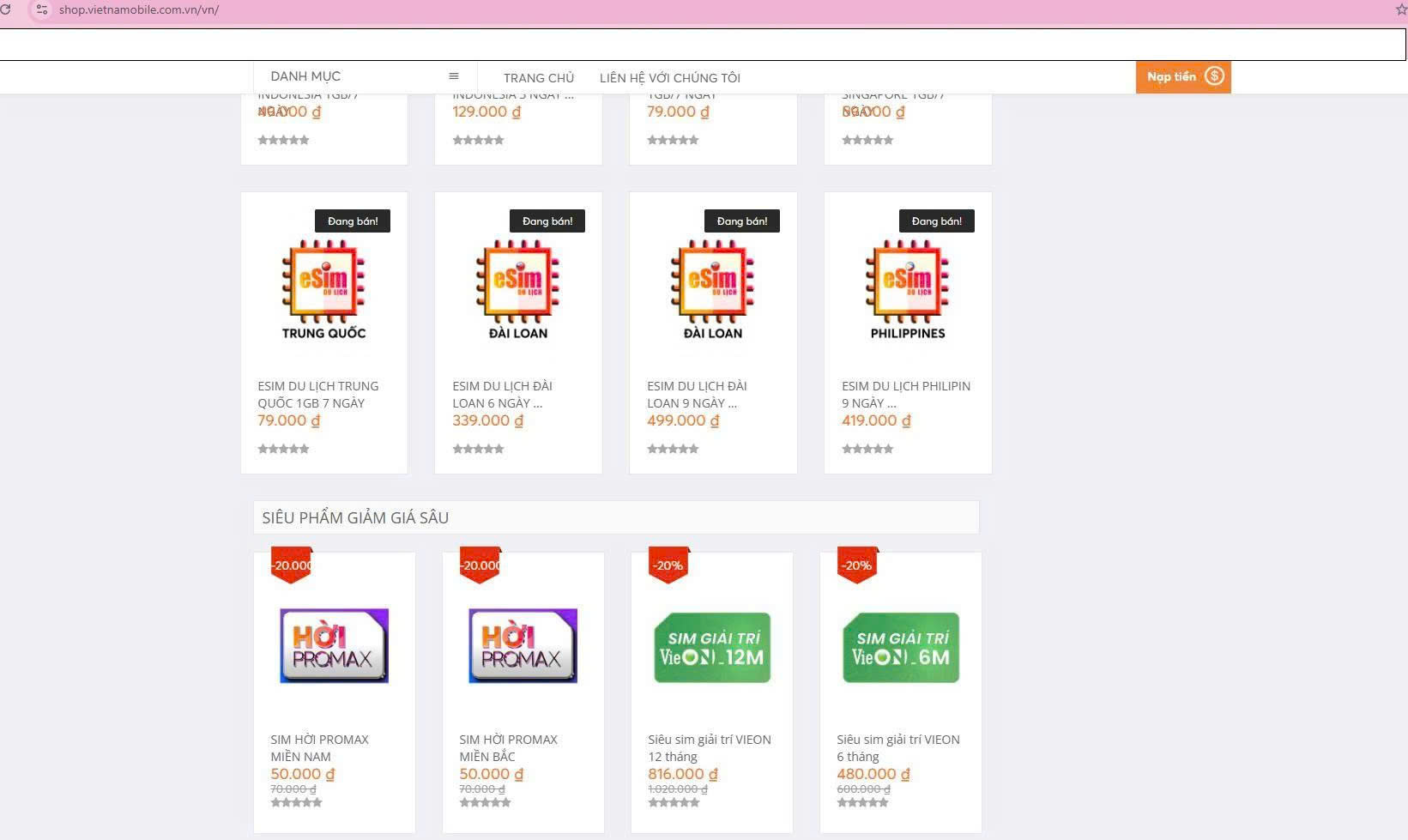This screenshot has width=1408, height=840.
Task: Click the Nạp tiền button
Action: (x=1183, y=76)
